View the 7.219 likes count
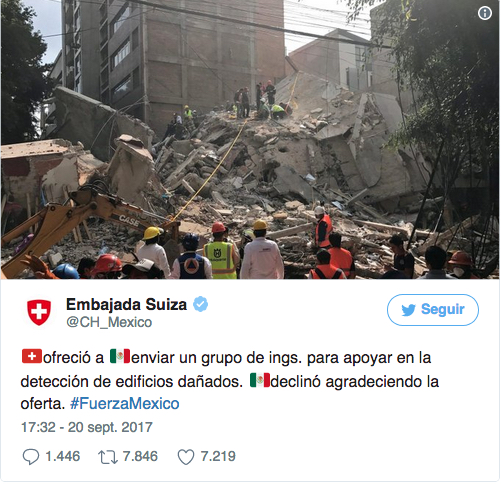Image resolution: width=501 pixels, height=484 pixels. click(x=218, y=456)
